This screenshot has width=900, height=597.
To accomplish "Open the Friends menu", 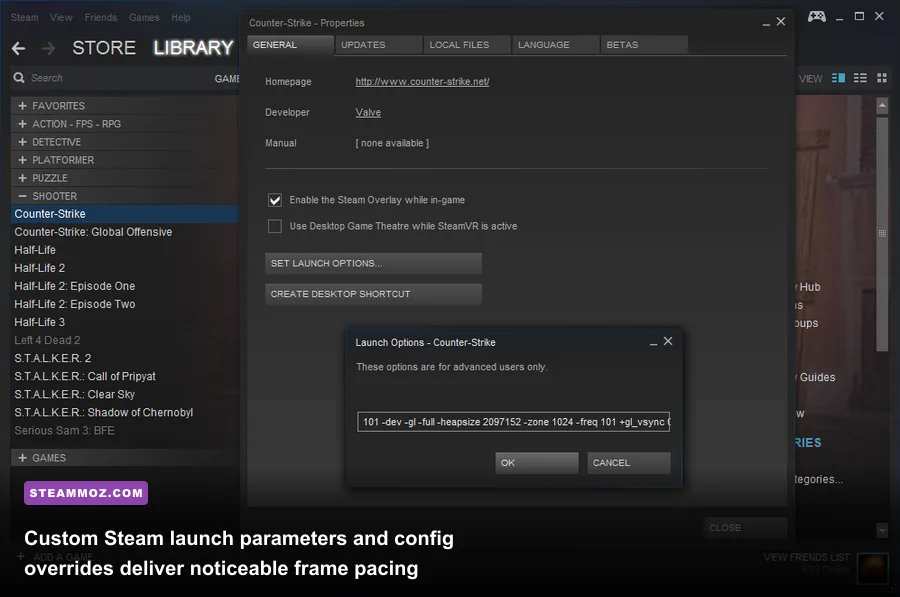I will point(100,17).
